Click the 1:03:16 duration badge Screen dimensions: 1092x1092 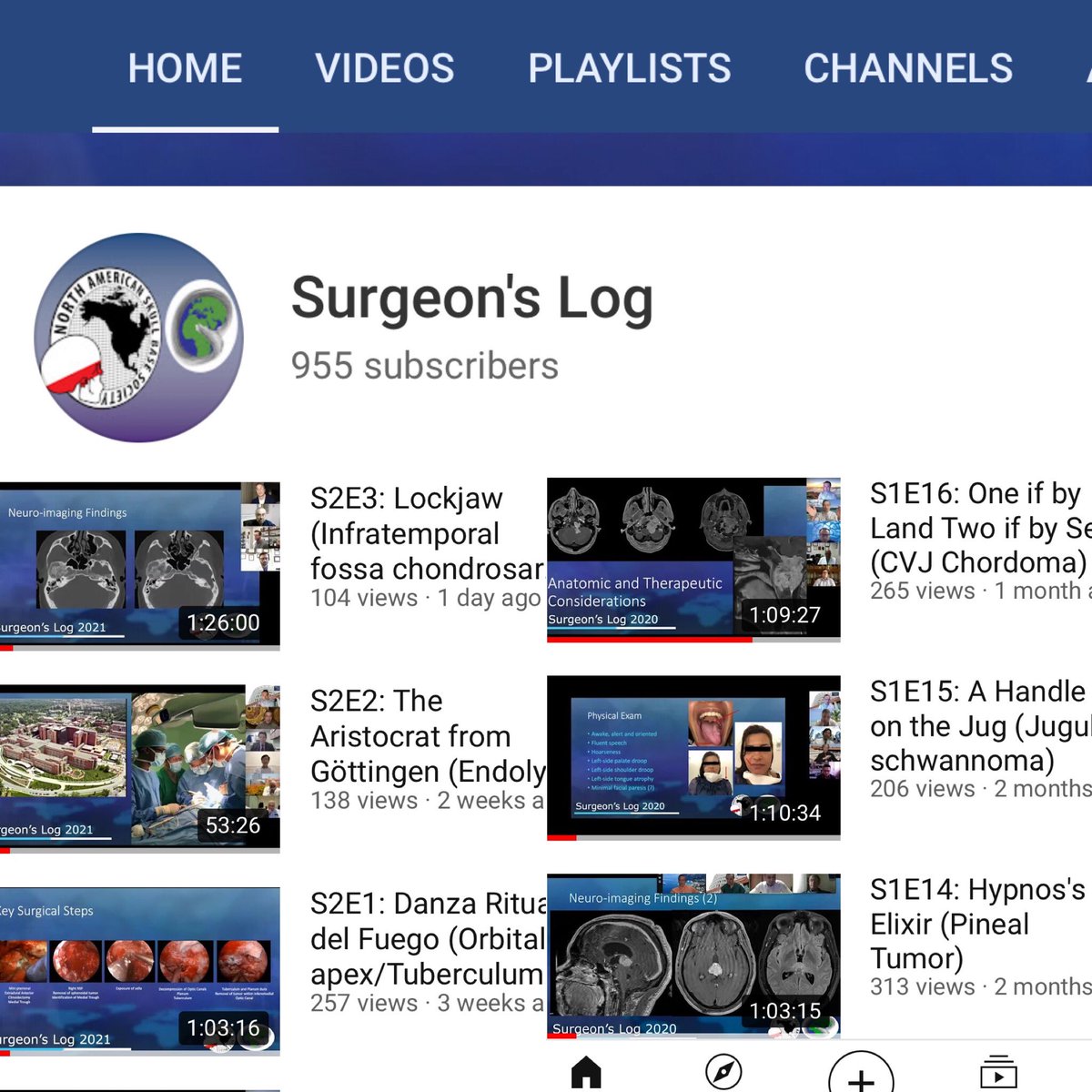pyautogui.click(x=223, y=1028)
